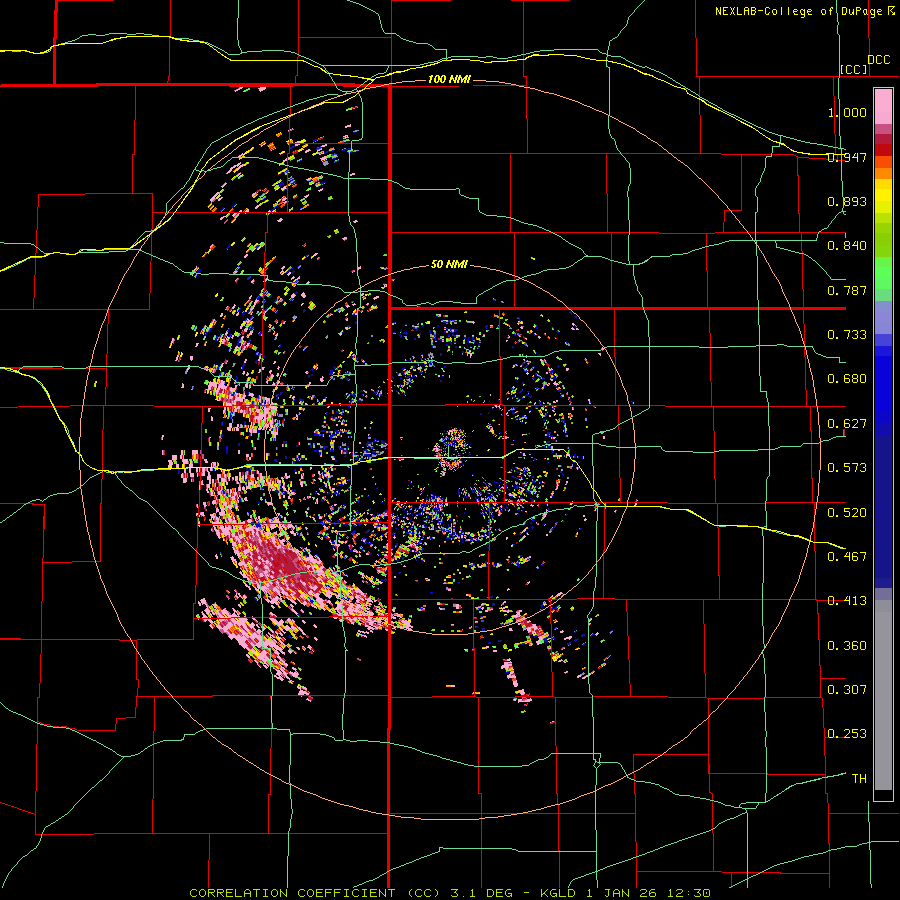
Task: Click the radar-site clutter at range rings' center
Action: pos(452,450)
